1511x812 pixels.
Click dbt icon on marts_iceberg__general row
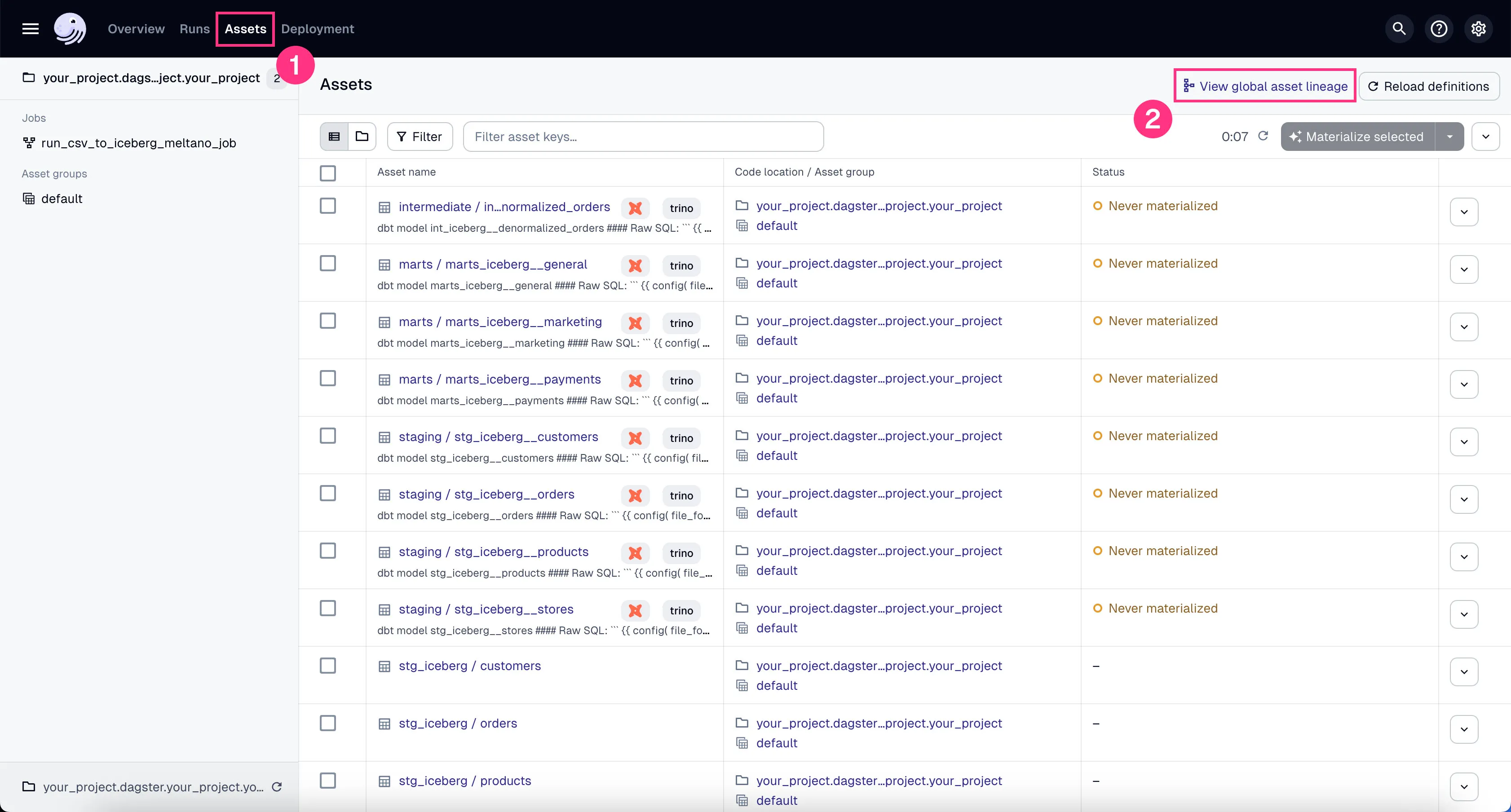point(635,265)
